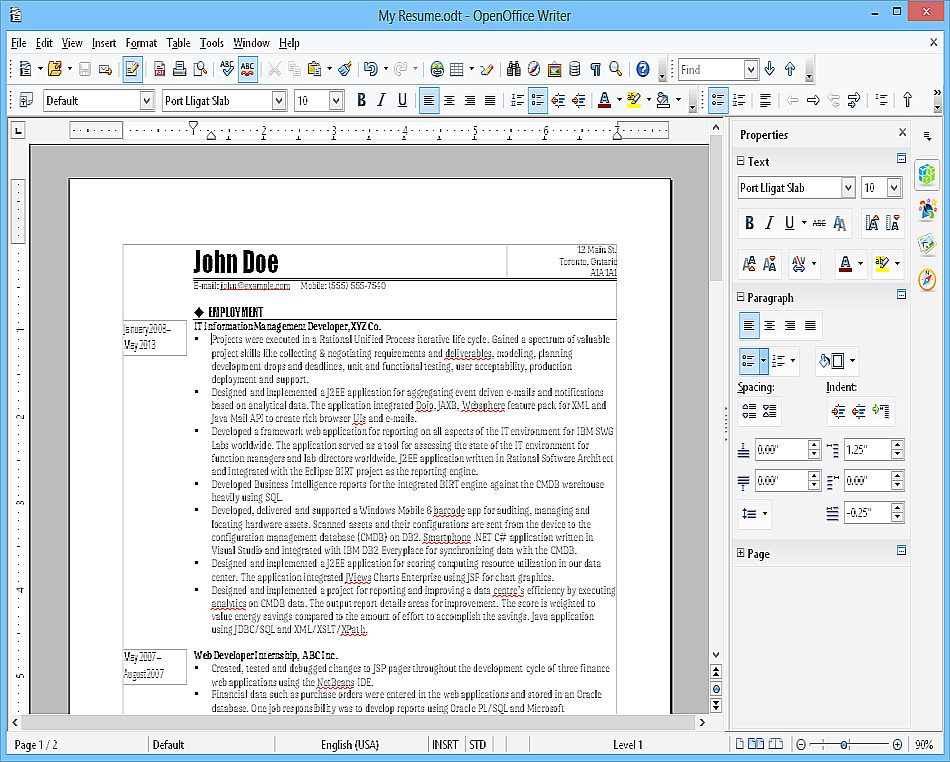Click Strikethrough button in sidebar
Image resolution: width=950 pixels, height=762 pixels.
click(x=819, y=223)
